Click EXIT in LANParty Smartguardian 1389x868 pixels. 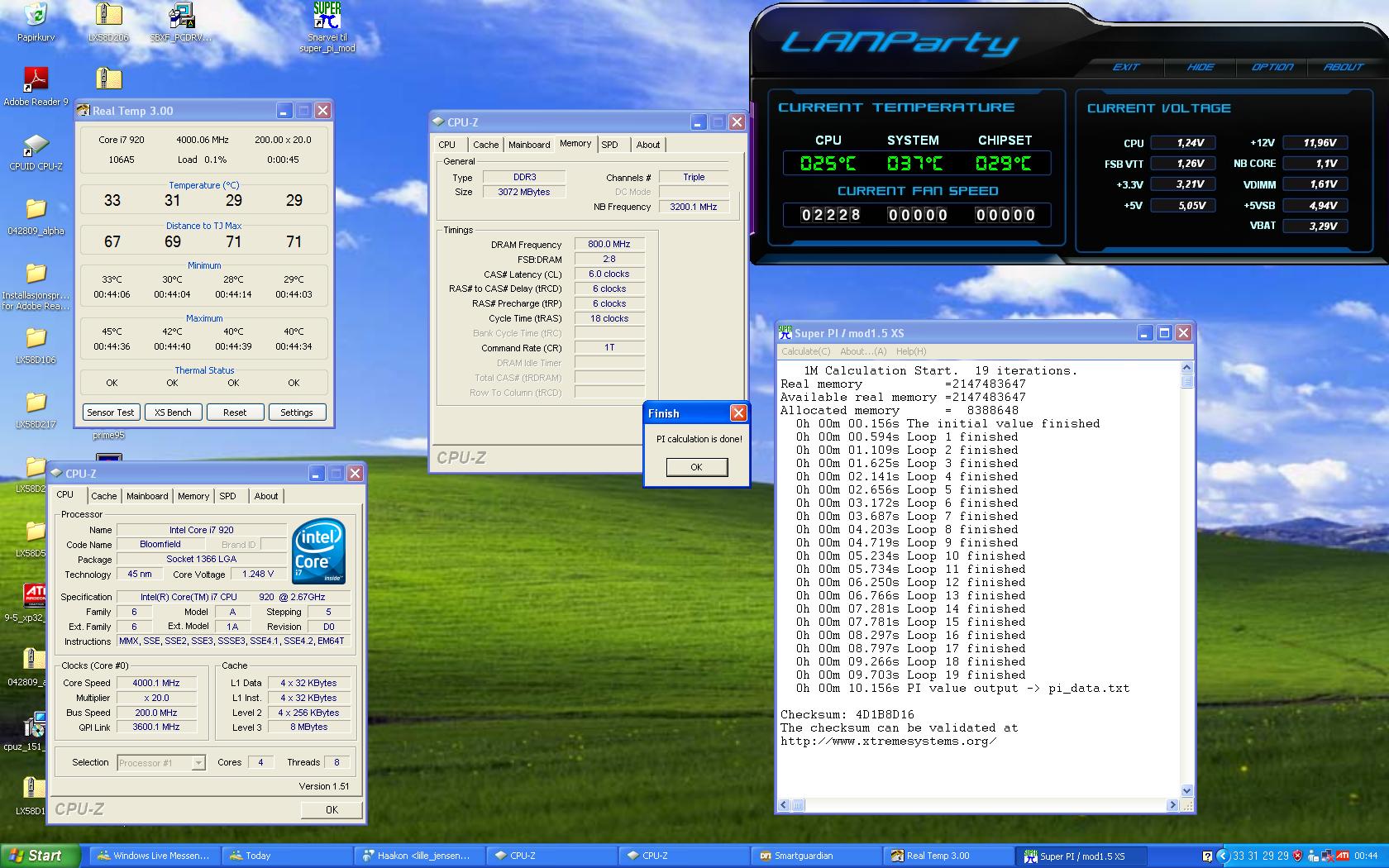pos(1126,67)
